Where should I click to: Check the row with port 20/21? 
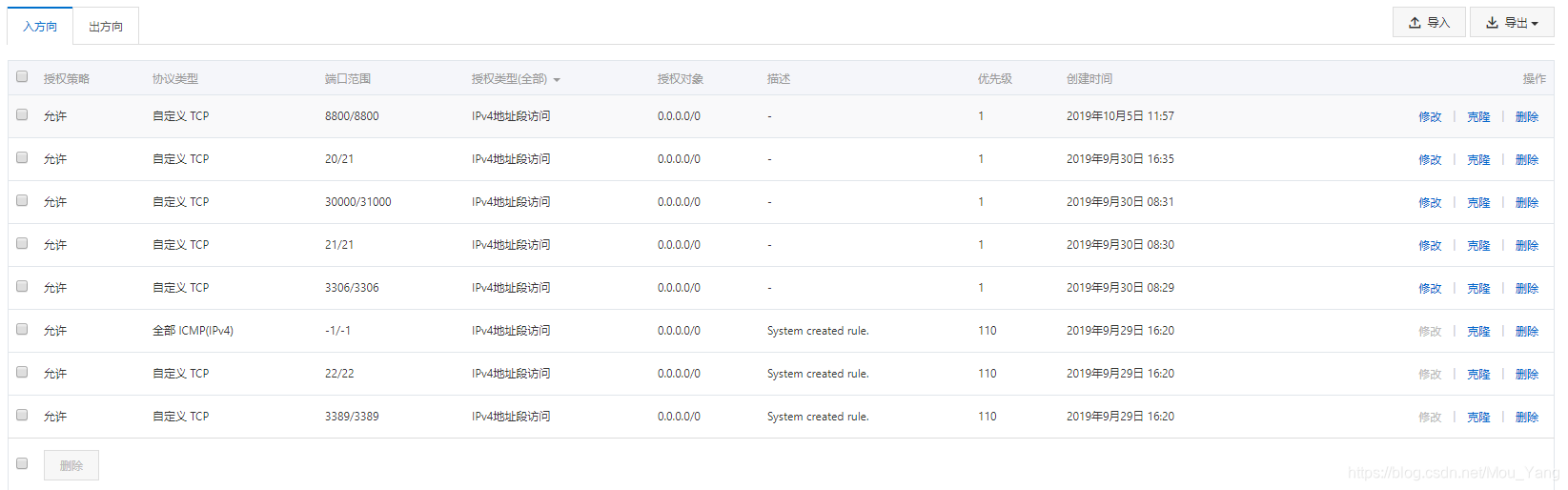[x=22, y=157]
